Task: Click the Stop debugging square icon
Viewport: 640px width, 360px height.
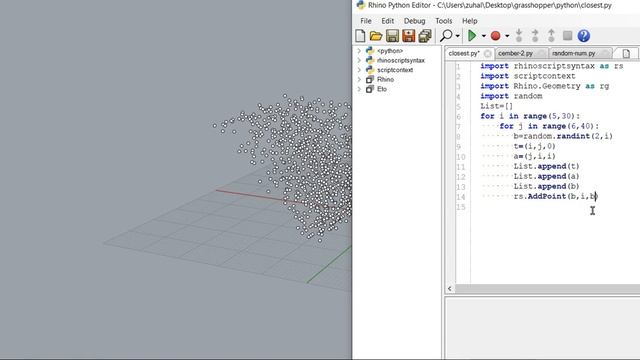Action: (x=567, y=36)
